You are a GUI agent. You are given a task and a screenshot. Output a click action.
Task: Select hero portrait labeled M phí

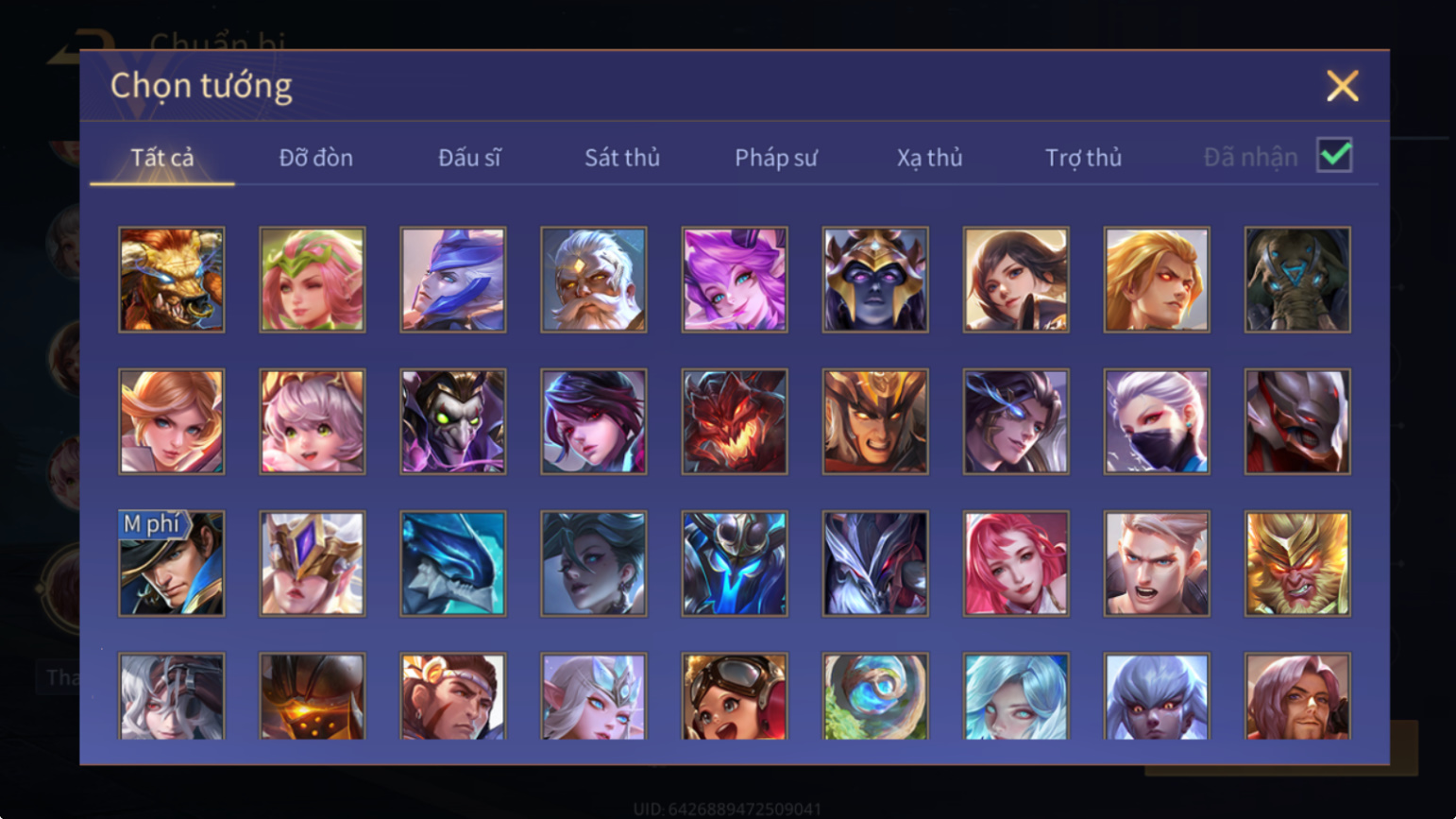click(172, 564)
